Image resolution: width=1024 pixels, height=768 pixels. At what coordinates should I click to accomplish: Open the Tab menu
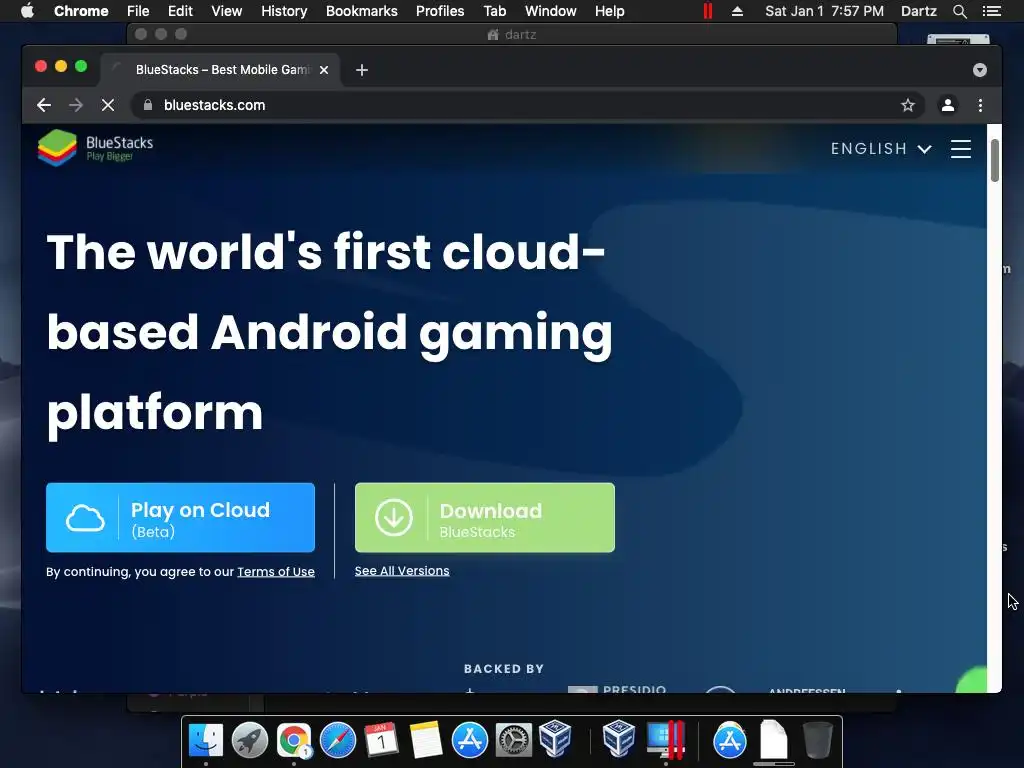pos(494,11)
